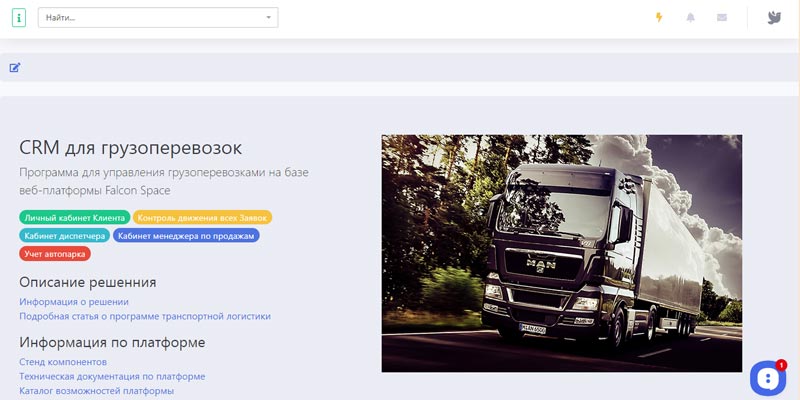Click the 'Информация по платформе' heading
Image resolution: width=800 pixels, height=400 pixels.
click(x=112, y=342)
